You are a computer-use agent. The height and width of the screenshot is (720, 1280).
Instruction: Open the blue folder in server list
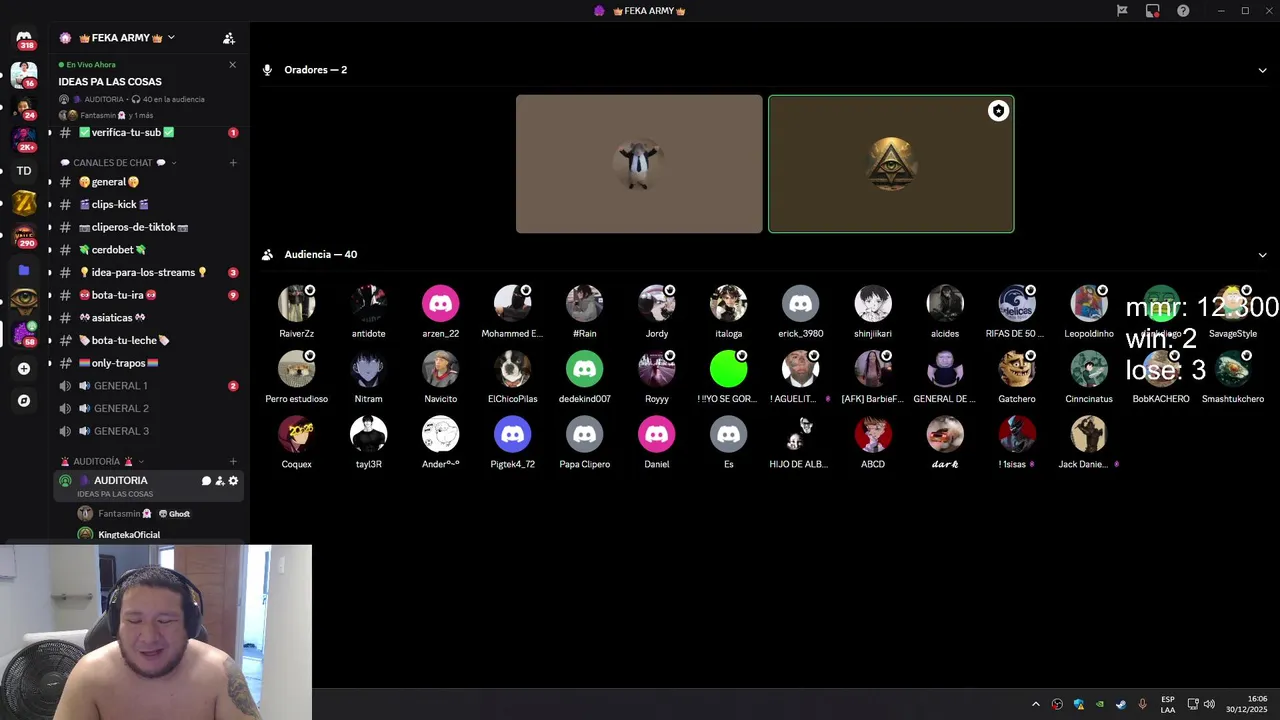[x=24, y=270]
